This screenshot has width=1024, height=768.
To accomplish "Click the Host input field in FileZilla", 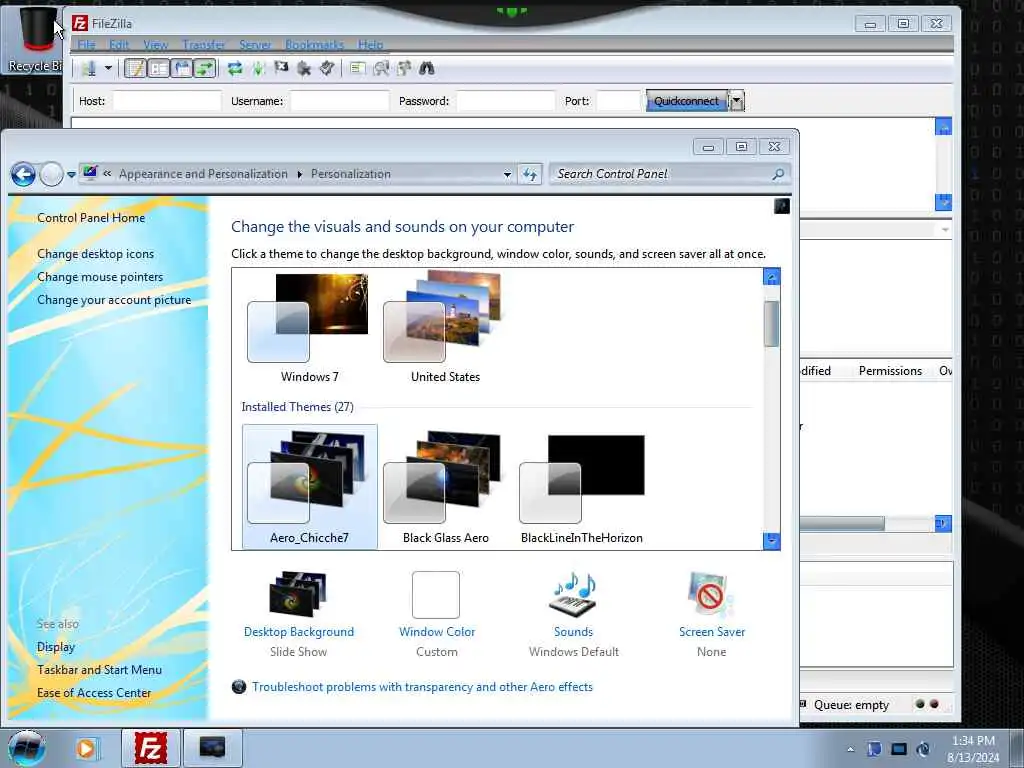I will [x=167, y=101].
